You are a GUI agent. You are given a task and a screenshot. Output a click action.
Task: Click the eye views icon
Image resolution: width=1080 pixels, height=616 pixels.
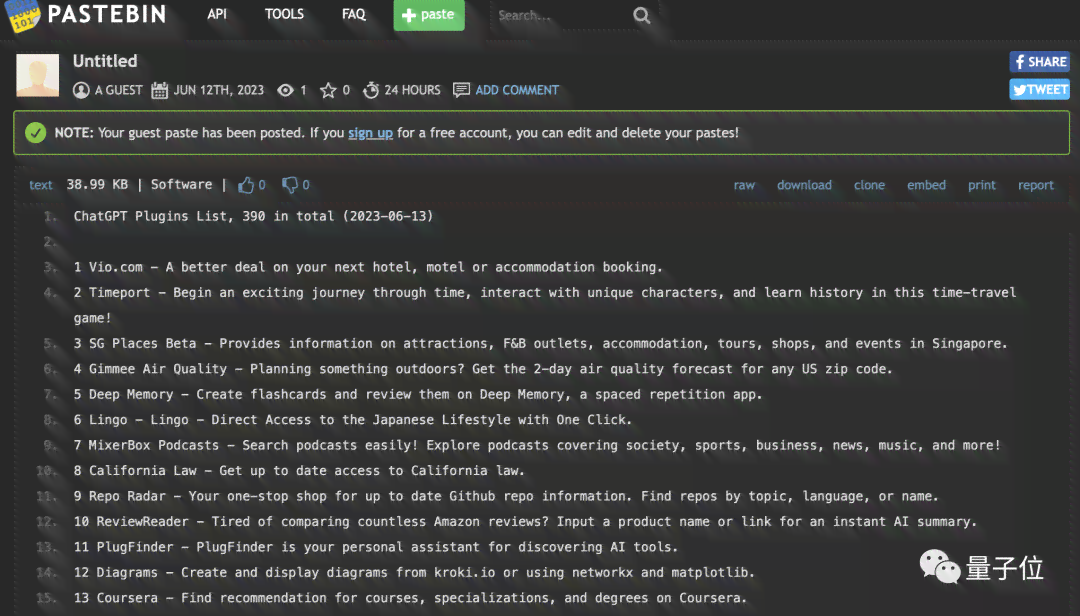[285, 90]
